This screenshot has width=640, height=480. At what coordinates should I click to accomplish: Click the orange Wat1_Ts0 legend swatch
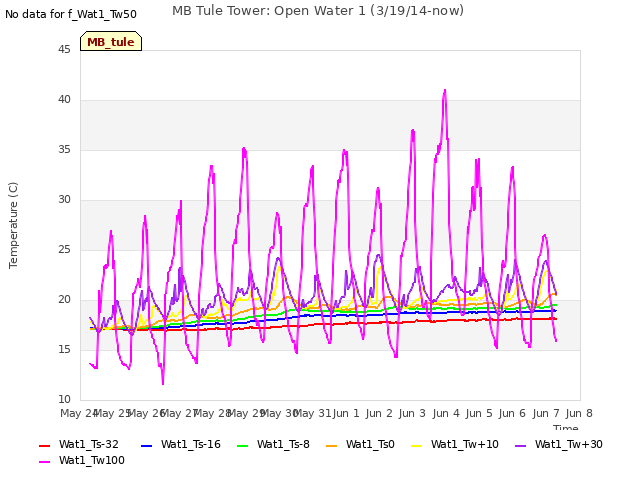[331, 446]
